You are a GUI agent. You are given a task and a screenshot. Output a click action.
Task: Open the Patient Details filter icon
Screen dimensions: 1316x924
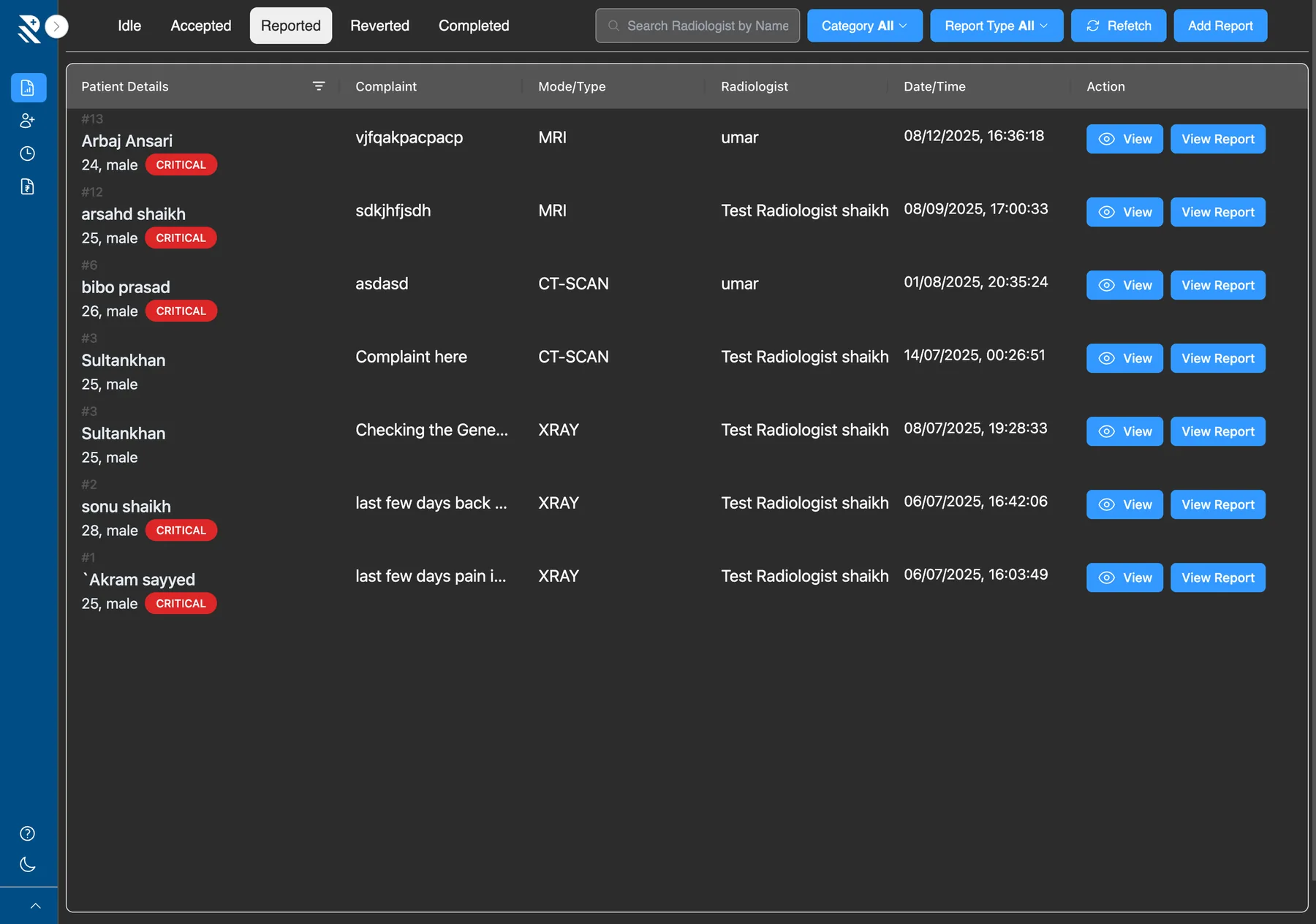pos(319,86)
